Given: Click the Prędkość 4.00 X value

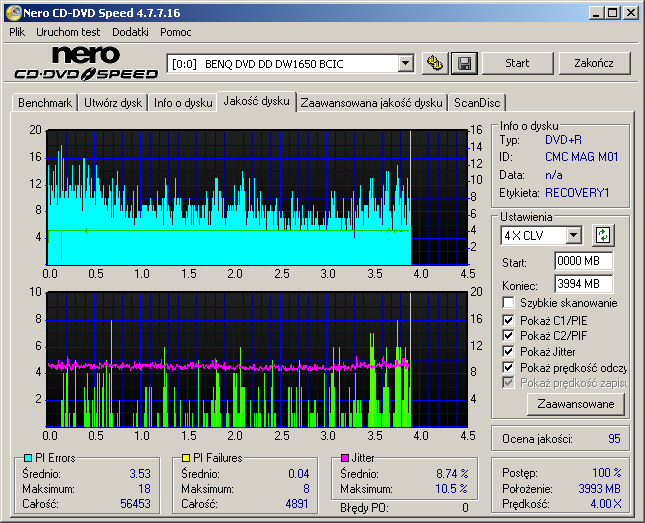Looking at the screenshot, I should coord(606,504).
